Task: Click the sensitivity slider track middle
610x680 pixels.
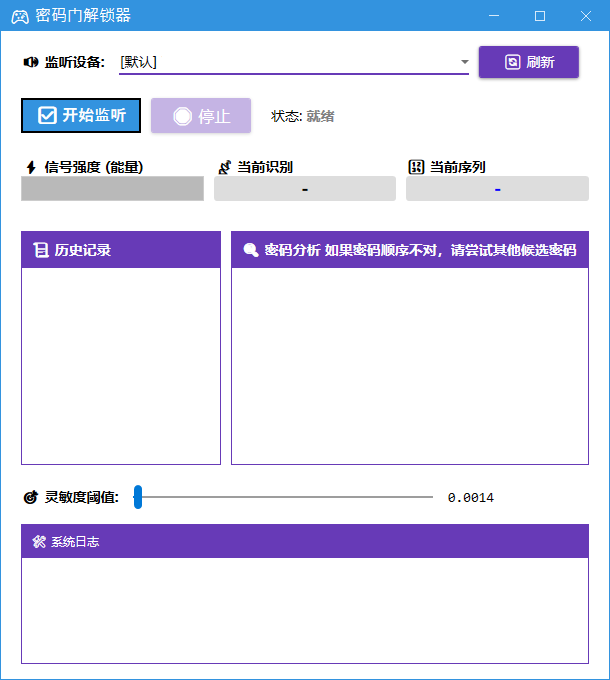Action: coord(283,497)
